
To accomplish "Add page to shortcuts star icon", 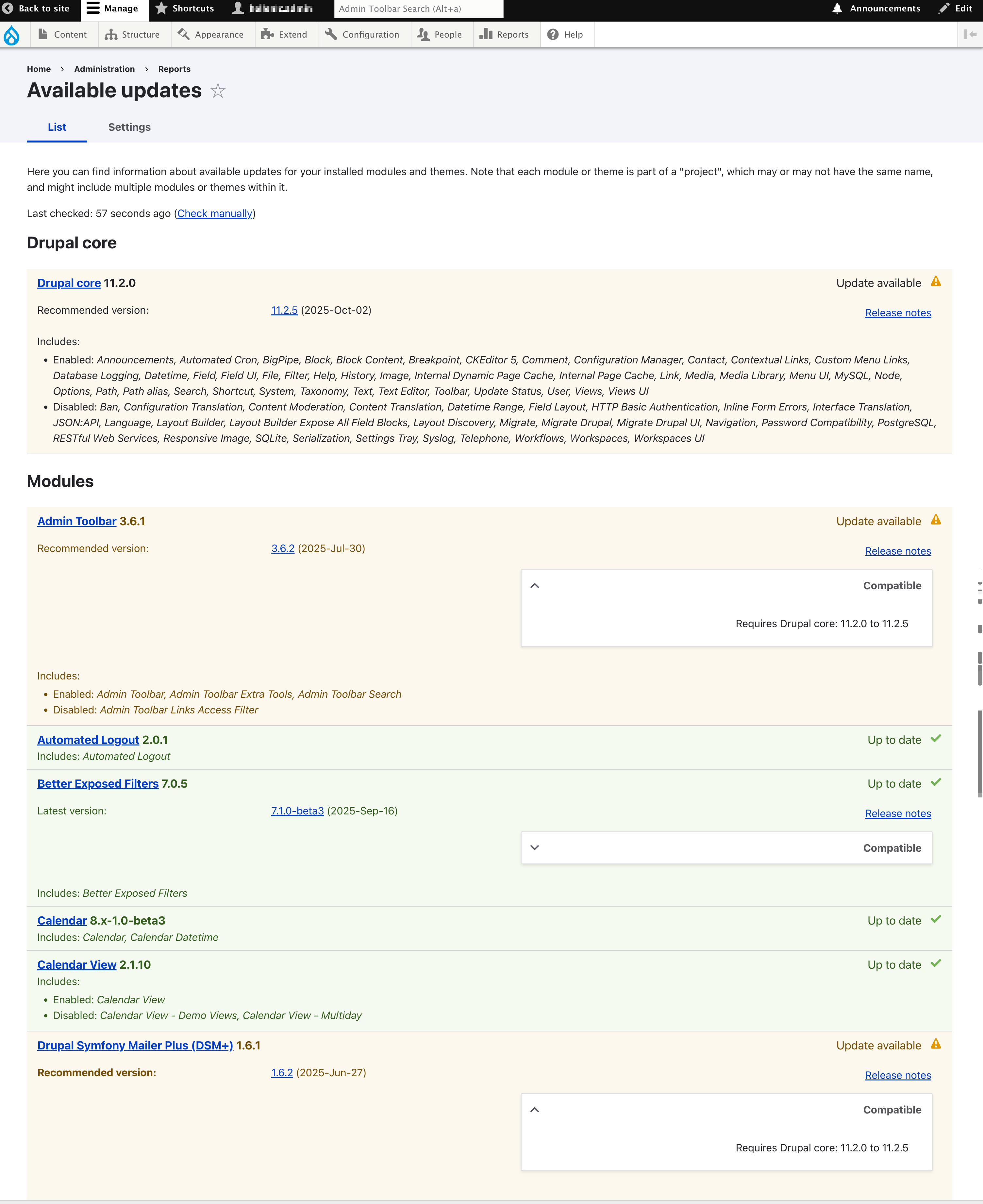I will [x=218, y=91].
